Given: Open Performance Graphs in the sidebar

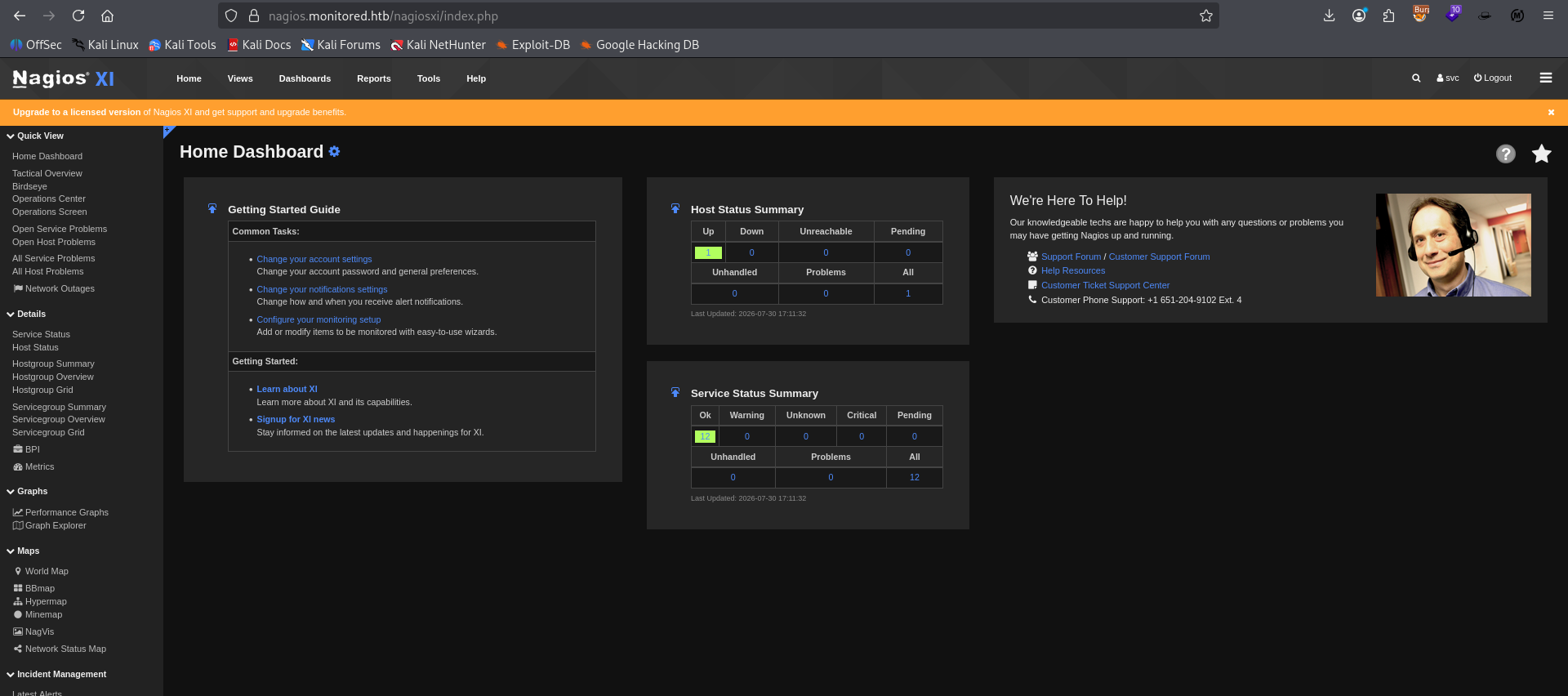Looking at the screenshot, I should coord(60,512).
